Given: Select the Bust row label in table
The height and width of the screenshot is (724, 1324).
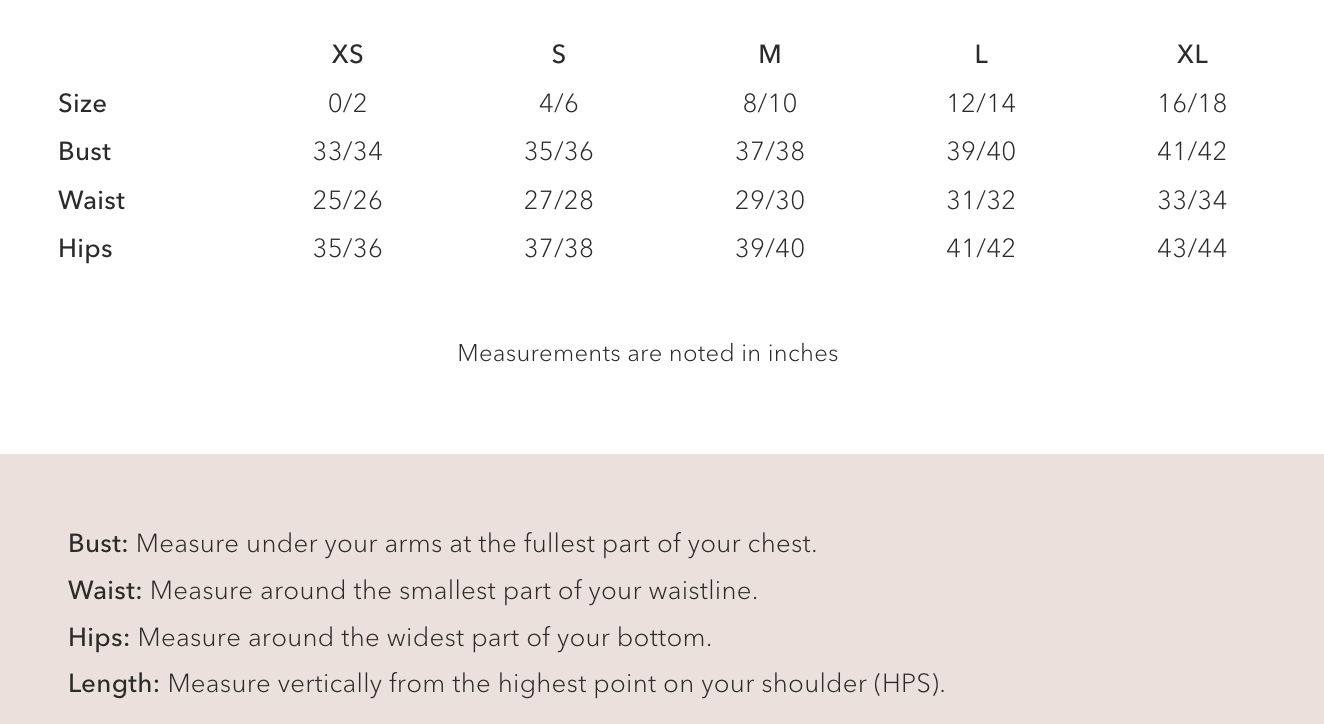Looking at the screenshot, I should pyautogui.click(x=84, y=151).
